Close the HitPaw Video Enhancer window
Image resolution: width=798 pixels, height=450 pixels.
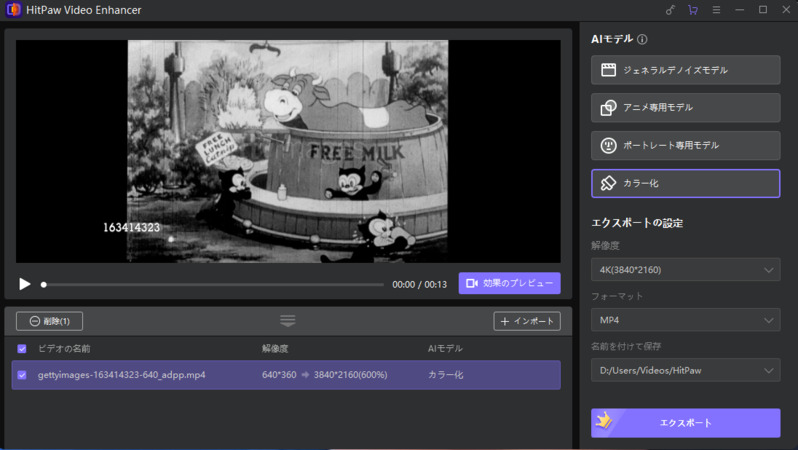click(x=786, y=10)
